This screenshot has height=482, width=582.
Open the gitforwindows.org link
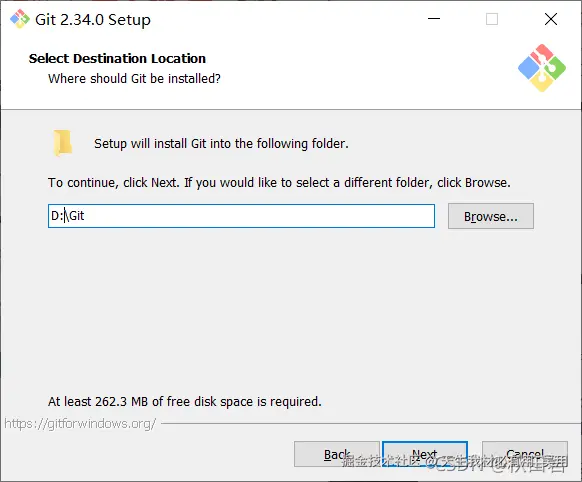click(x=80, y=423)
